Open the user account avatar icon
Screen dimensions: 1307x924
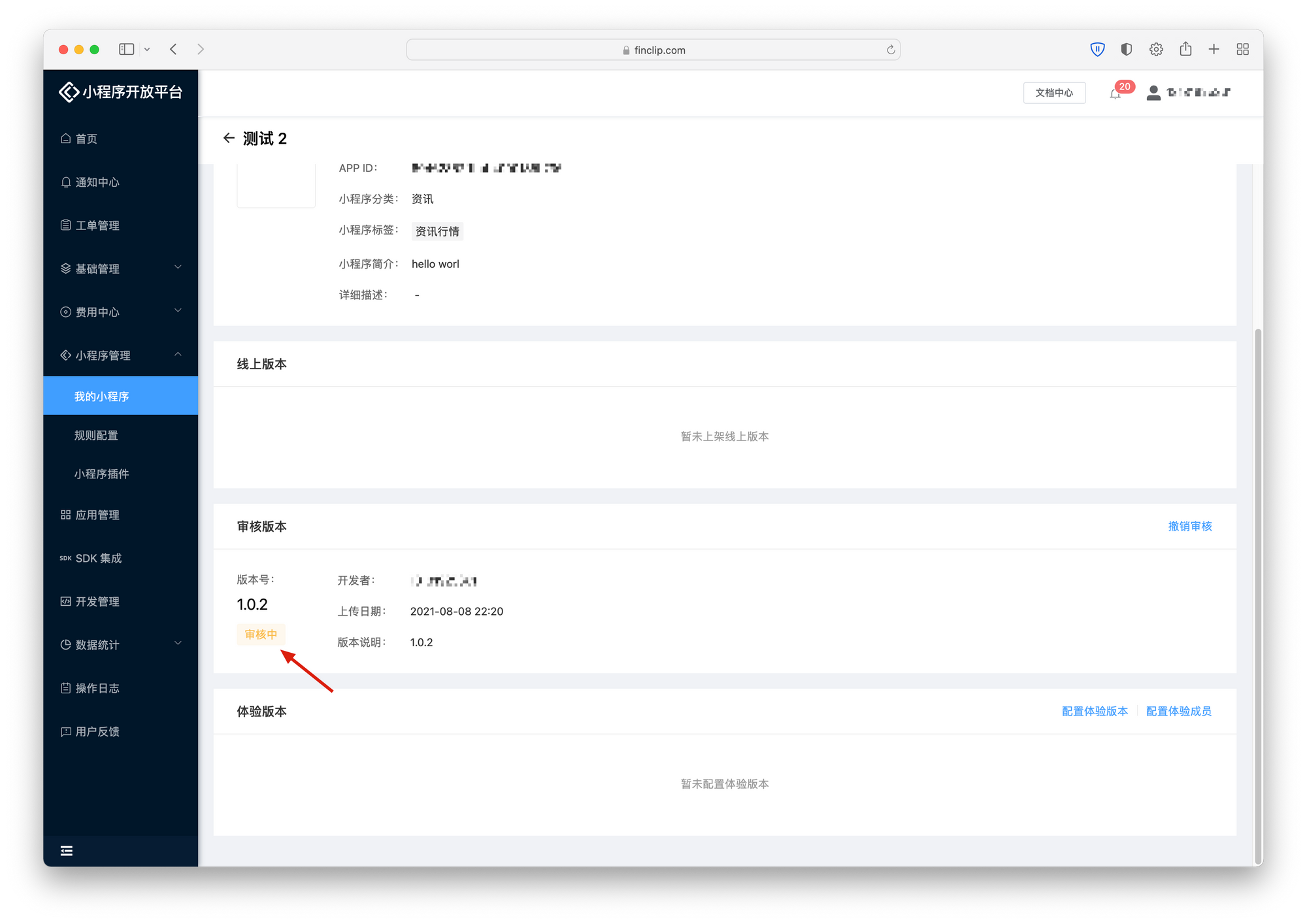[1153, 93]
